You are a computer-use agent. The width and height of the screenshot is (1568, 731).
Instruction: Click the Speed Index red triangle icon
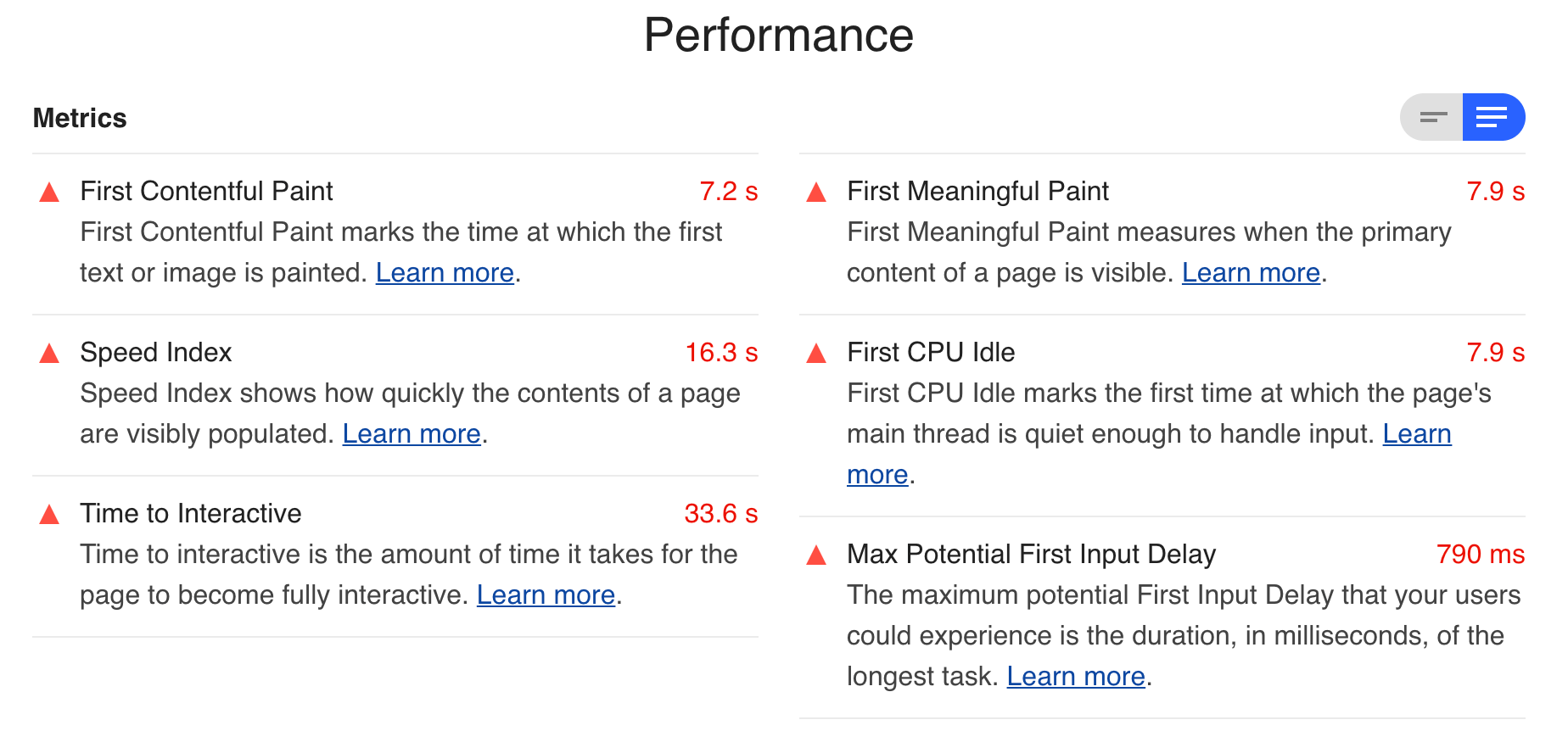point(49,354)
